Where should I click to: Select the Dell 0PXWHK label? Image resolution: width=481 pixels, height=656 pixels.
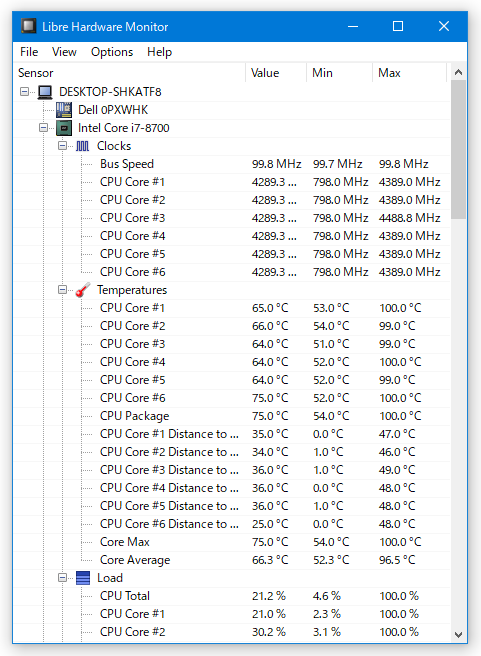113,110
